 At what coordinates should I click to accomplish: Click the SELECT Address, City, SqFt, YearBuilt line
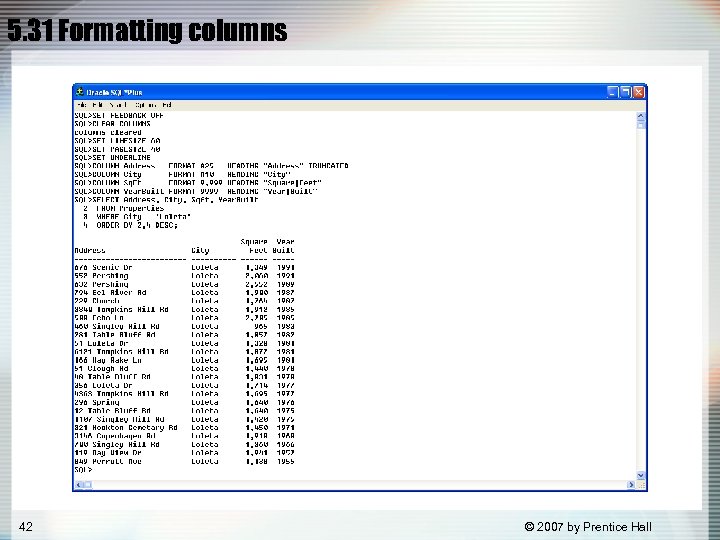166,200
